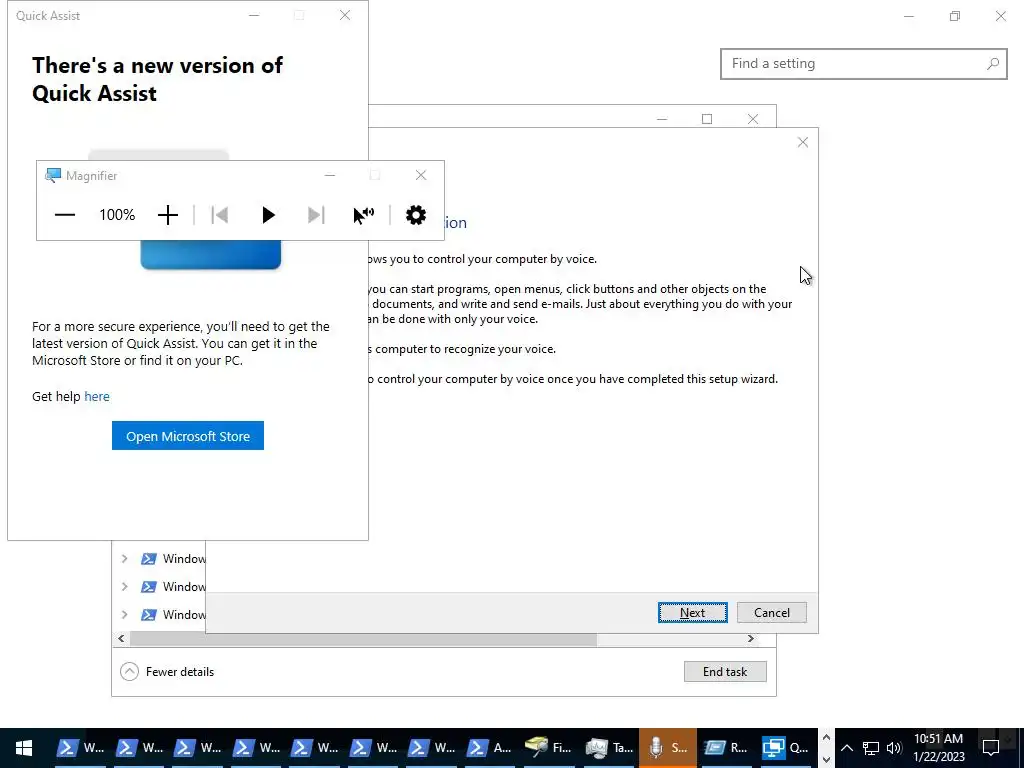Follow the 'here' help link in Quick Assist
Image resolution: width=1024 pixels, height=768 pixels.
97,396
